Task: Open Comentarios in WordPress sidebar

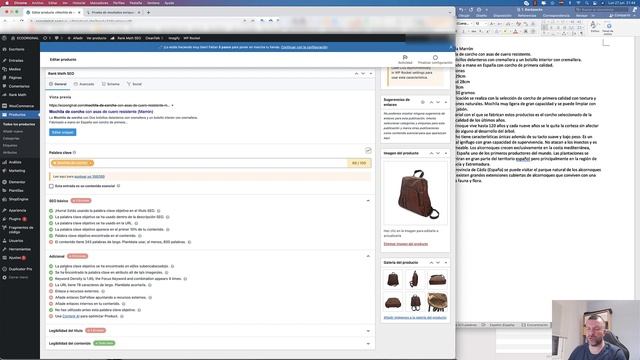Action: click(x=19, y=86)
